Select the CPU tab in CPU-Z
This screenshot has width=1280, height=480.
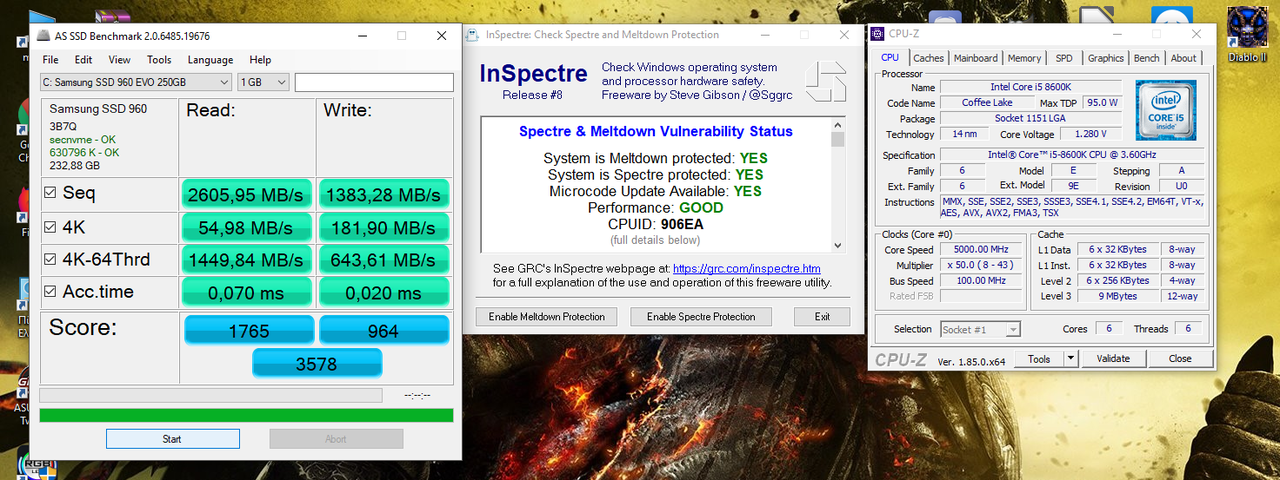click(890, 58)
